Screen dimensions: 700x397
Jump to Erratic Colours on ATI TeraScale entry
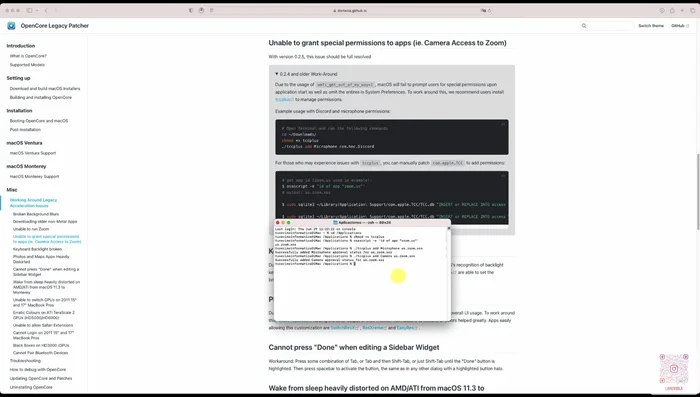pyautogui.click(x=44, y=315)
